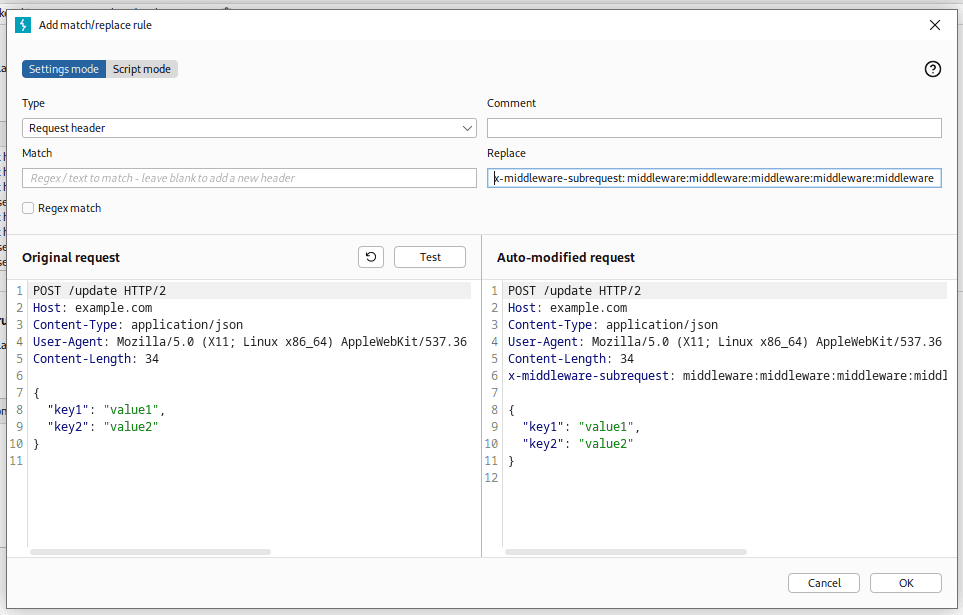This screenshot has height=615, width=963.
Task: Focus the Match text field
Action: 249,178
